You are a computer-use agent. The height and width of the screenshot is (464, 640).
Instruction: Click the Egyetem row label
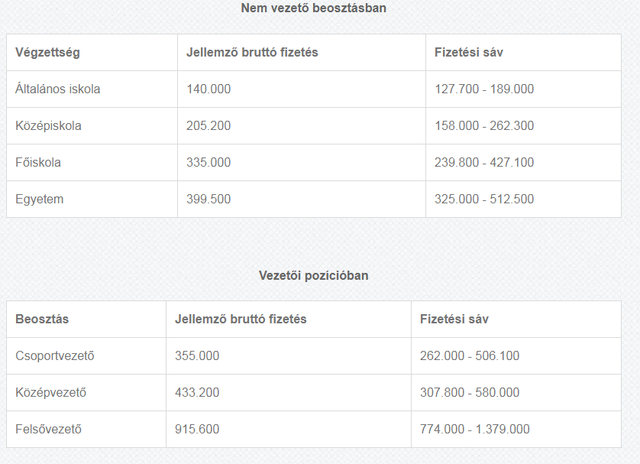click(40, 199)
